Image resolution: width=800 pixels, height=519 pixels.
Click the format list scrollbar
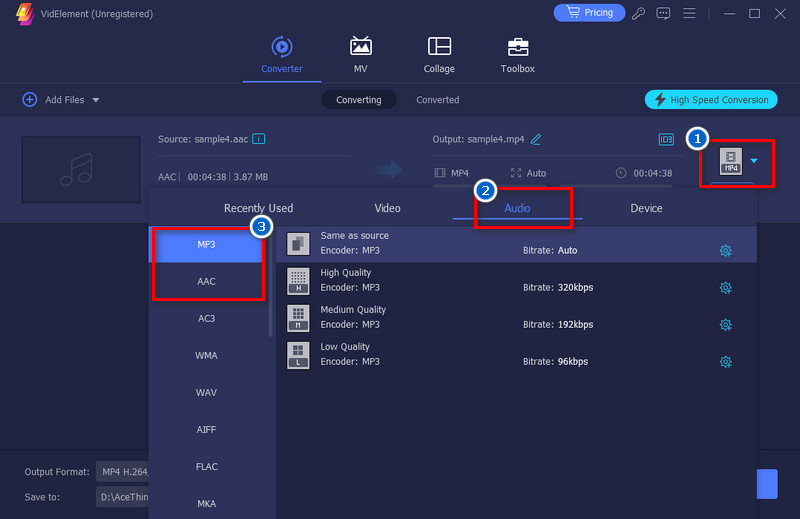click(270, 282)
